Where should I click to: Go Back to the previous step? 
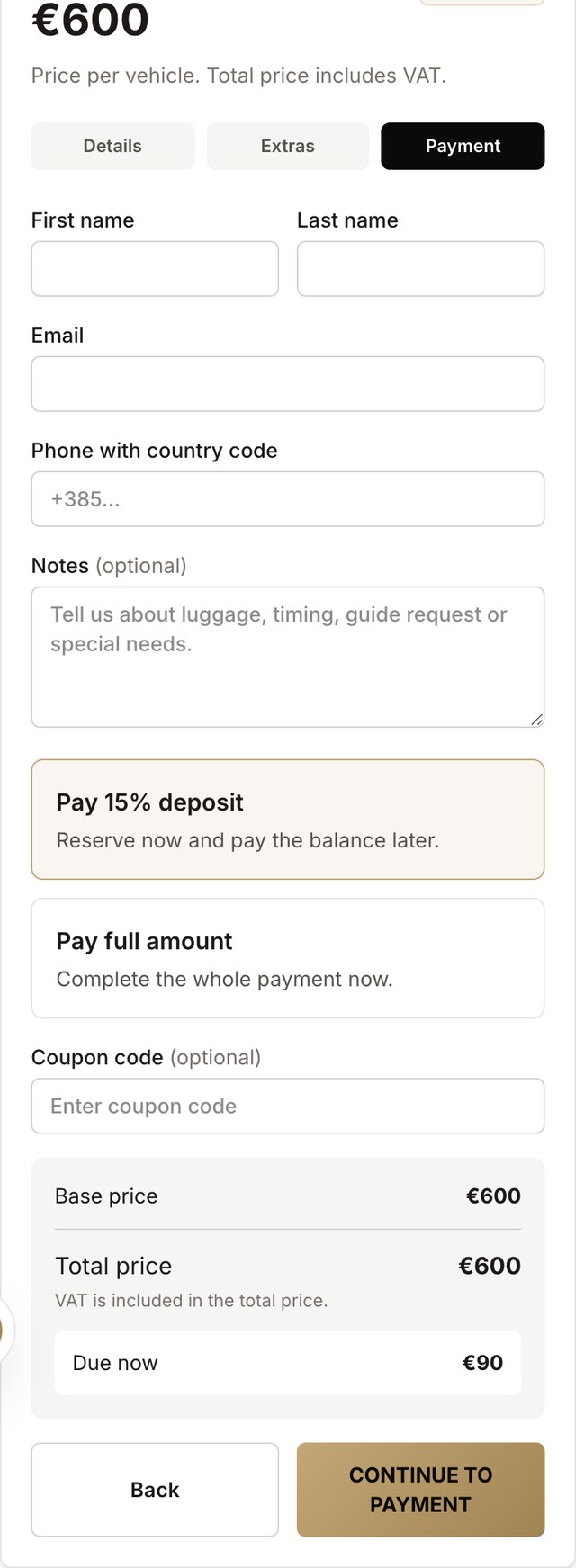pyautogui.click(x=155, y=1490)
